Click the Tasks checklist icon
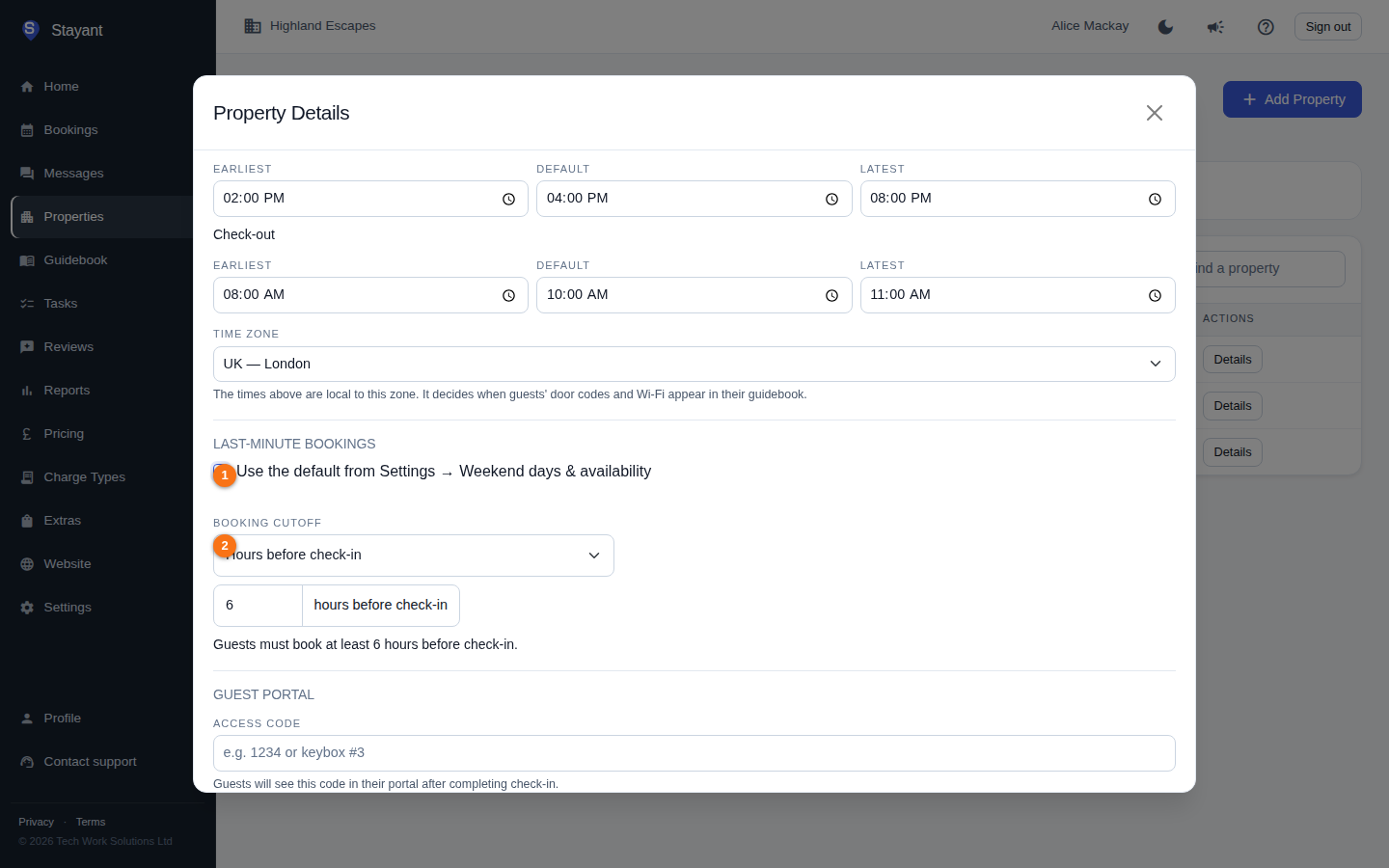 (27, 304)
